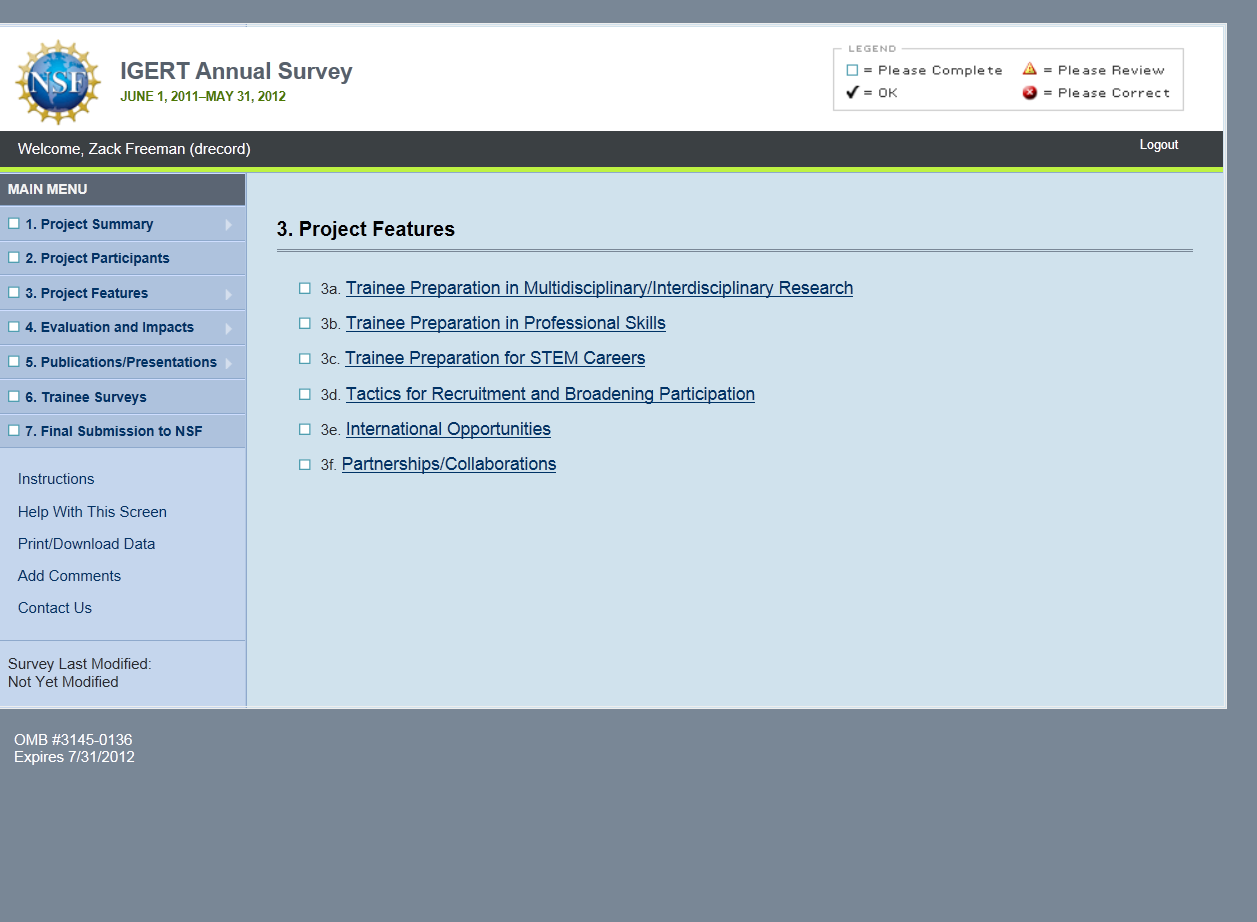Click checkbox icon beside 3c. STEM Careers
This screenshot has height=922, width=1257.
pos(305,358)
